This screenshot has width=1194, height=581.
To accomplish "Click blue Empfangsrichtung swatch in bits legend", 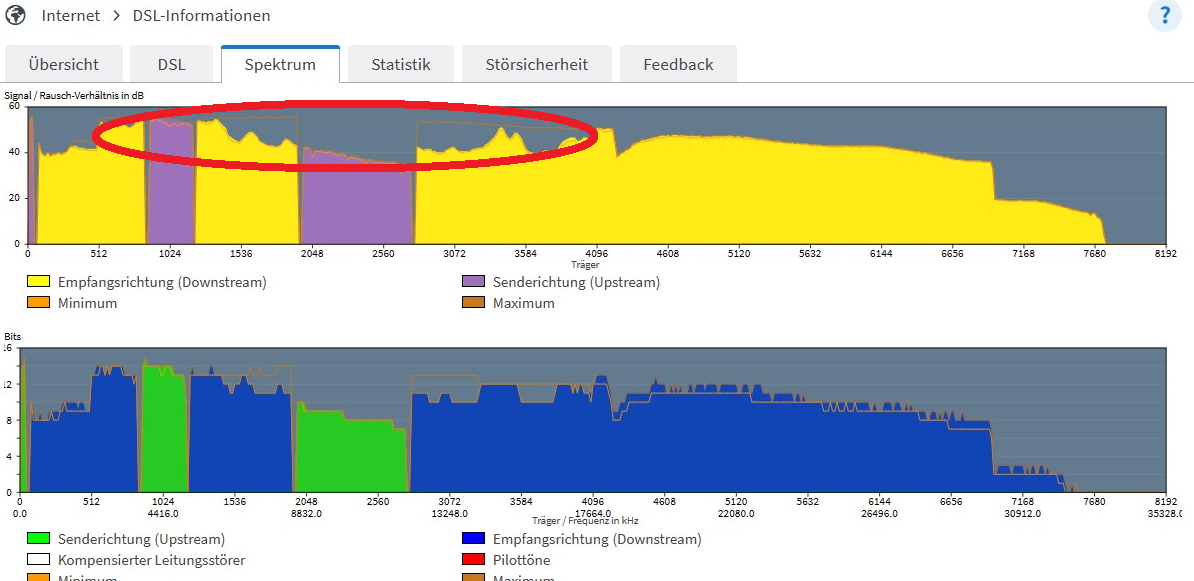I will click(474, 540).
